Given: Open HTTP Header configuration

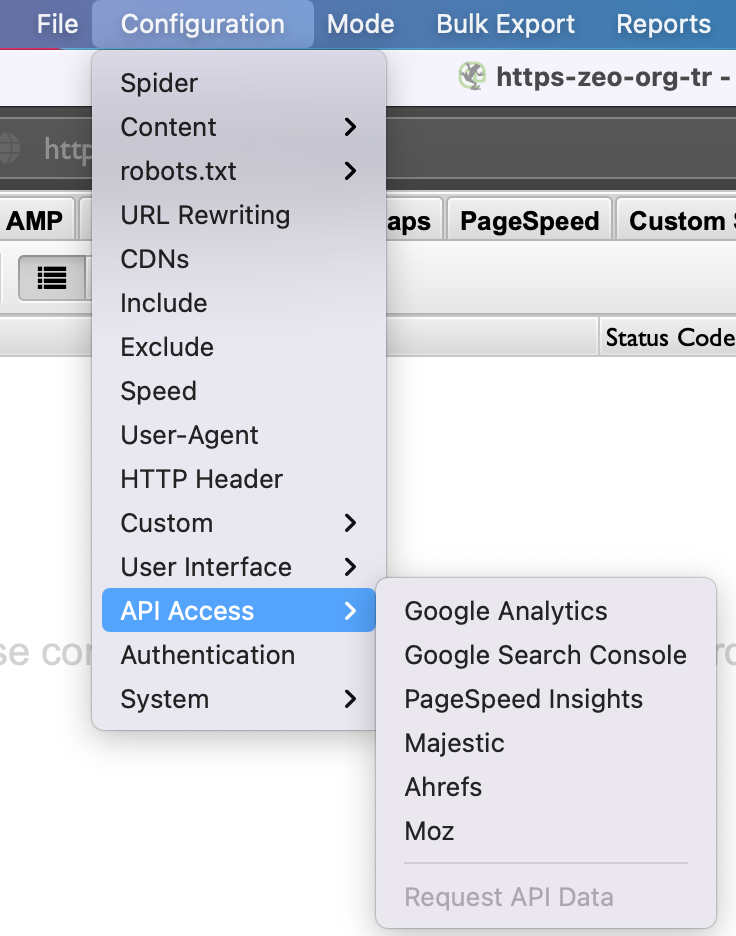Looking at the screenshot, I should click(x=239, y=479).
